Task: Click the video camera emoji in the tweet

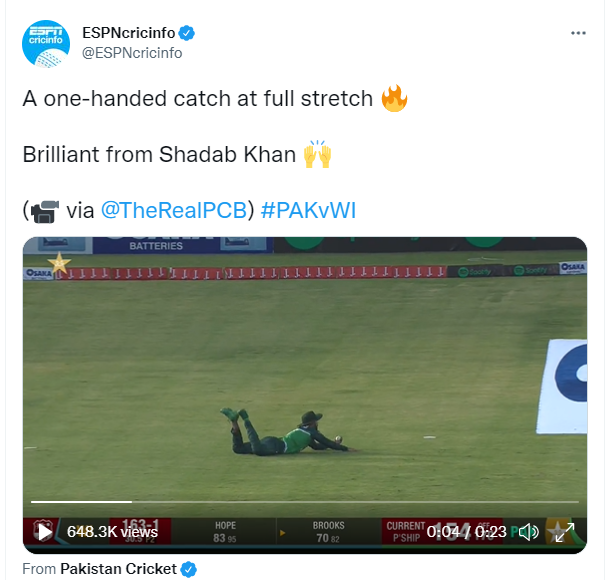Action: click(x=44, y=211)
